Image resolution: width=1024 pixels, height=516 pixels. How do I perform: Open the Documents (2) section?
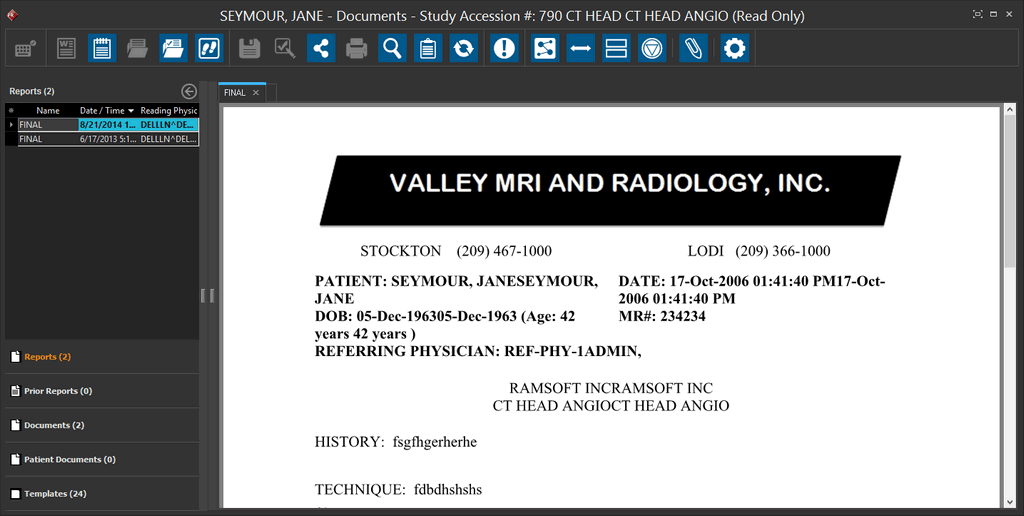(54, 425)
